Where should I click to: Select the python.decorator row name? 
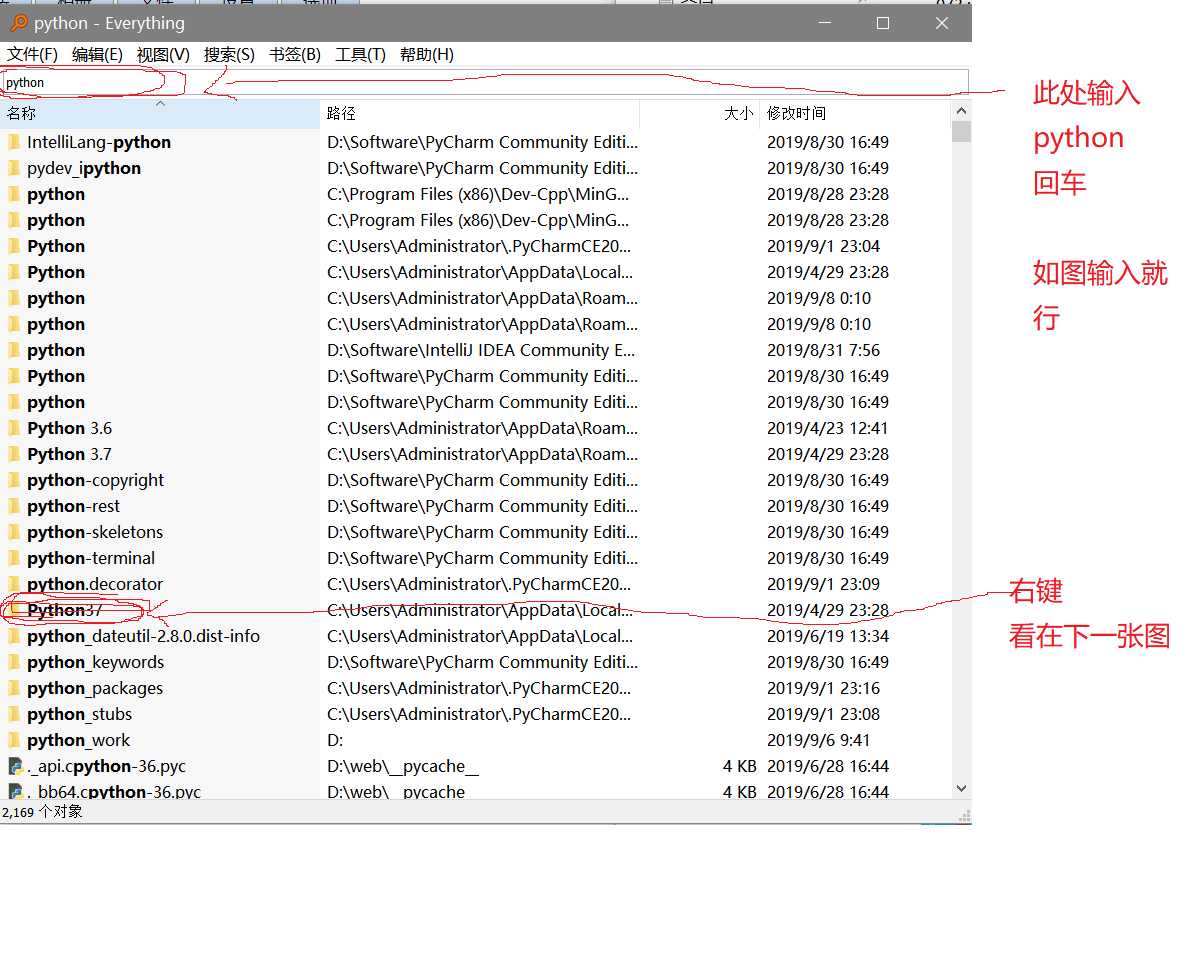[95, 584]
